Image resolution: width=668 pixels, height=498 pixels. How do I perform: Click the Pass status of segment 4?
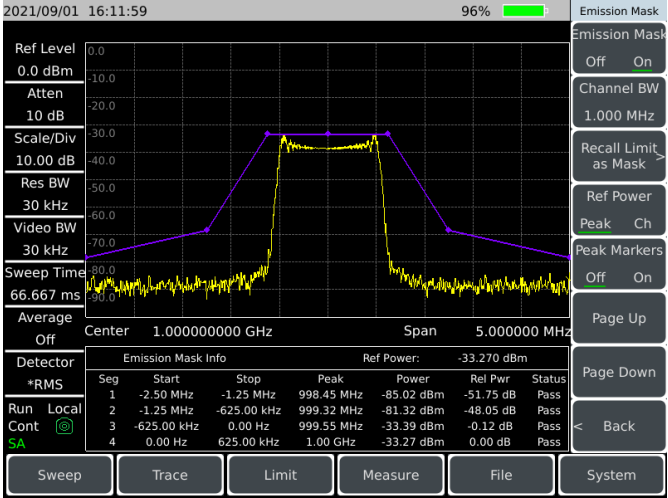(x=549, y=442)
